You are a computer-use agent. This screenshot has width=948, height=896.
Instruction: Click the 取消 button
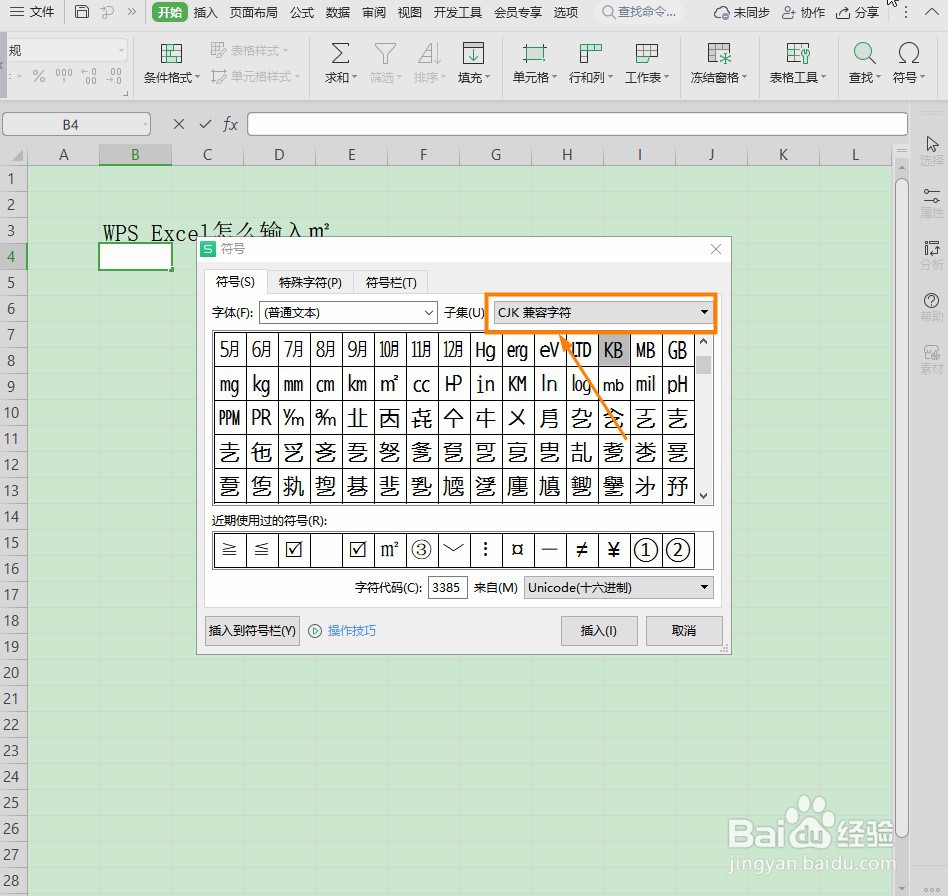tap(684, 631)
